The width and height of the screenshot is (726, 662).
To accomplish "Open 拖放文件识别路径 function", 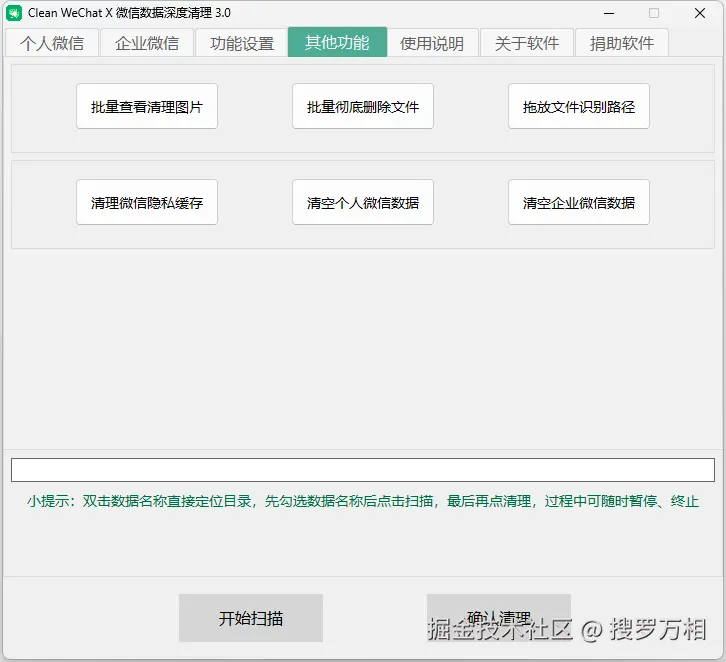I will click(x=579, y=106).
